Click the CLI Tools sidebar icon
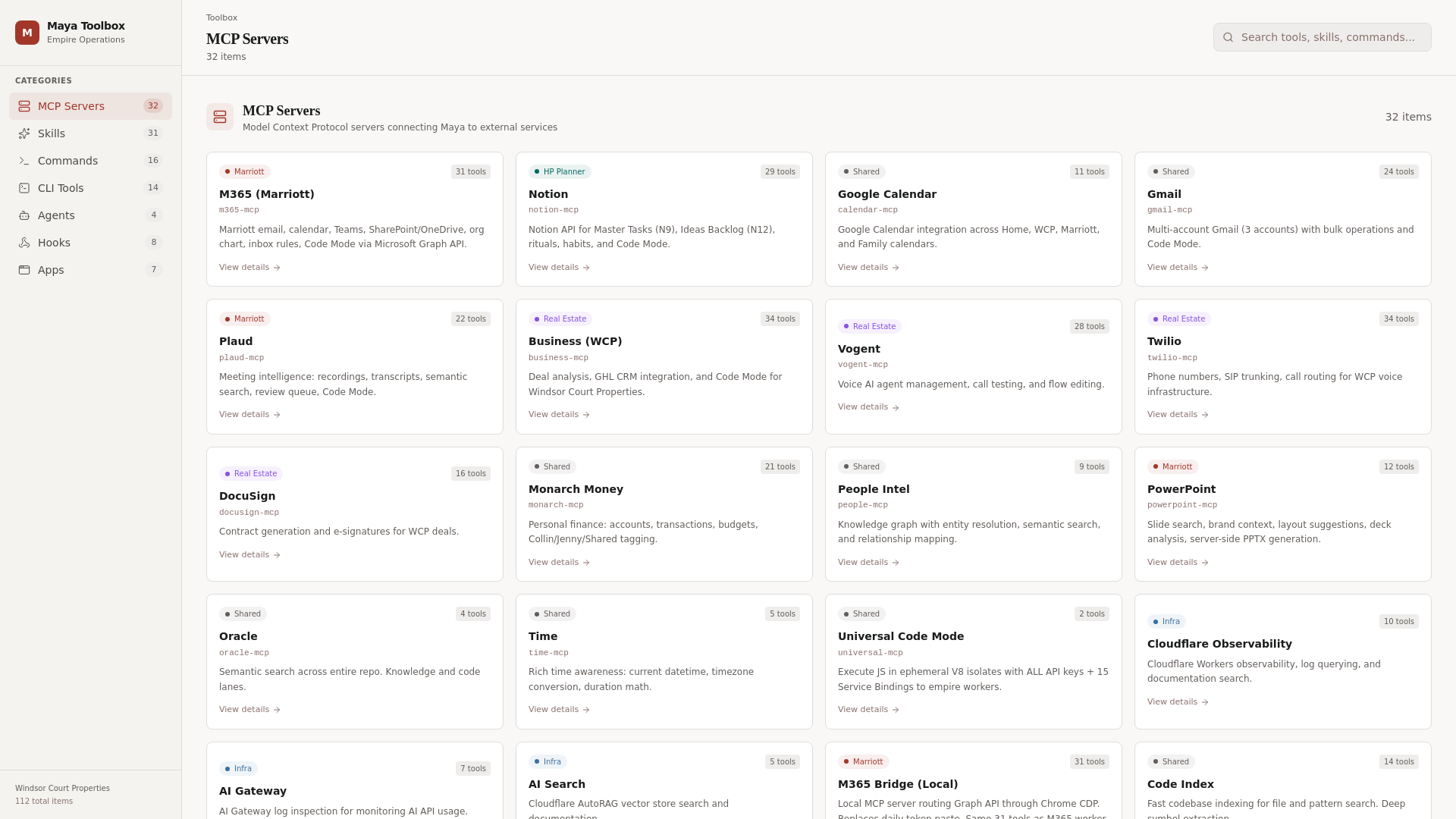This screenshot has height=819, width=1456. [x=24, y=188]
